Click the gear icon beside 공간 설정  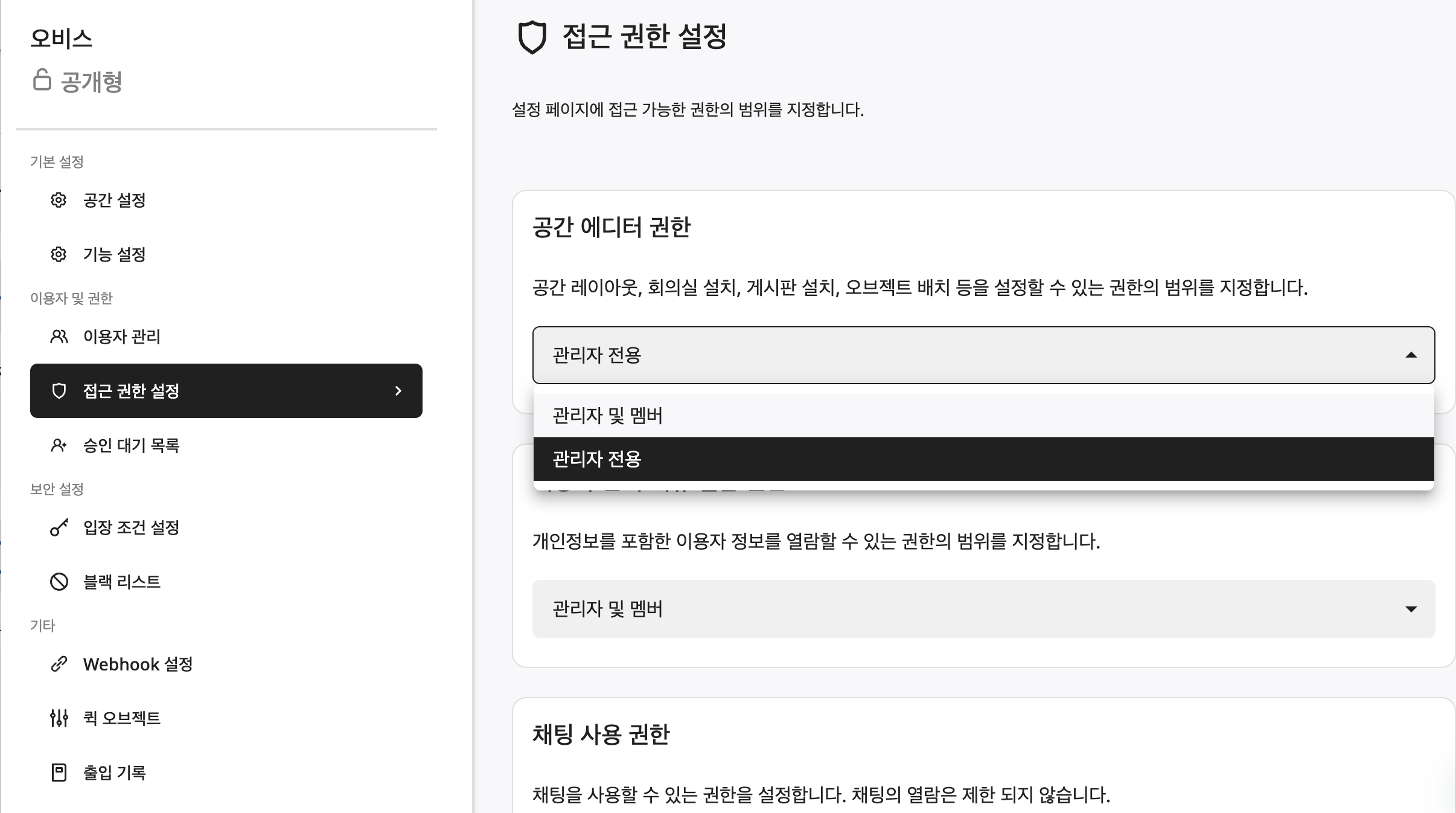click(59, 200)
